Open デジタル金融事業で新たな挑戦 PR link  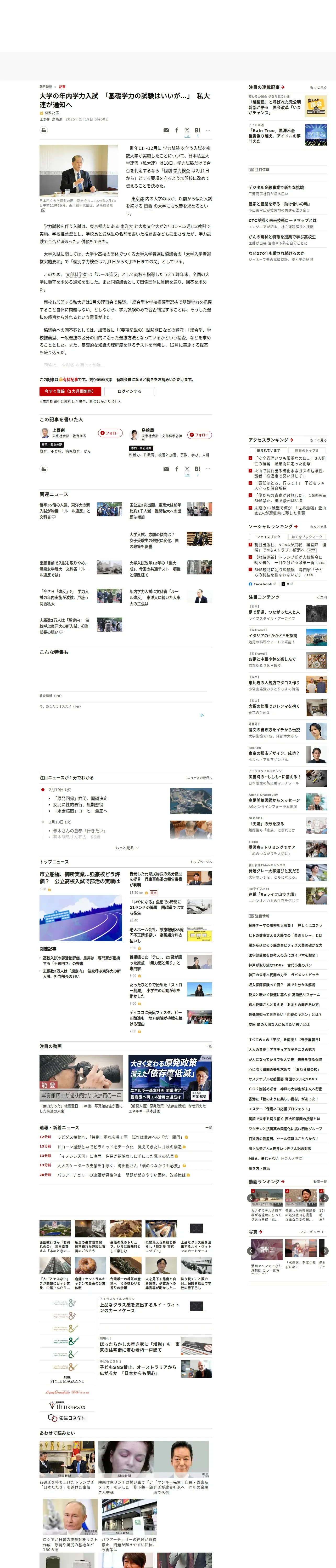pos(276,187)
